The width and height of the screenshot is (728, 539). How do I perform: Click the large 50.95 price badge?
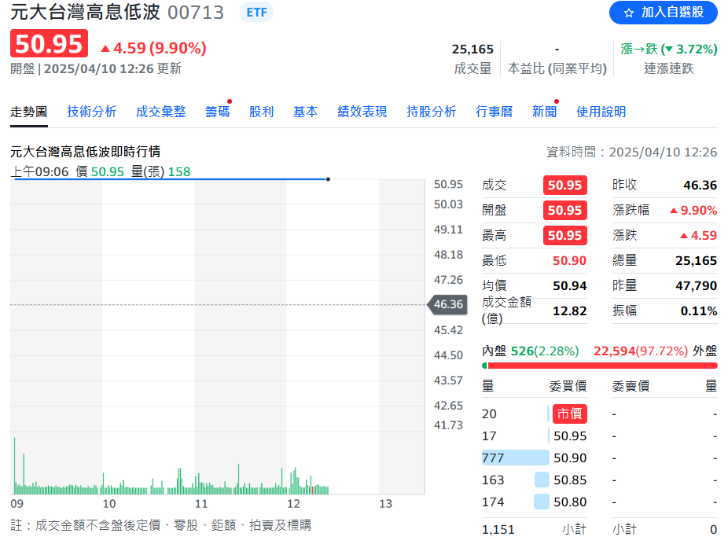point(49,44)
